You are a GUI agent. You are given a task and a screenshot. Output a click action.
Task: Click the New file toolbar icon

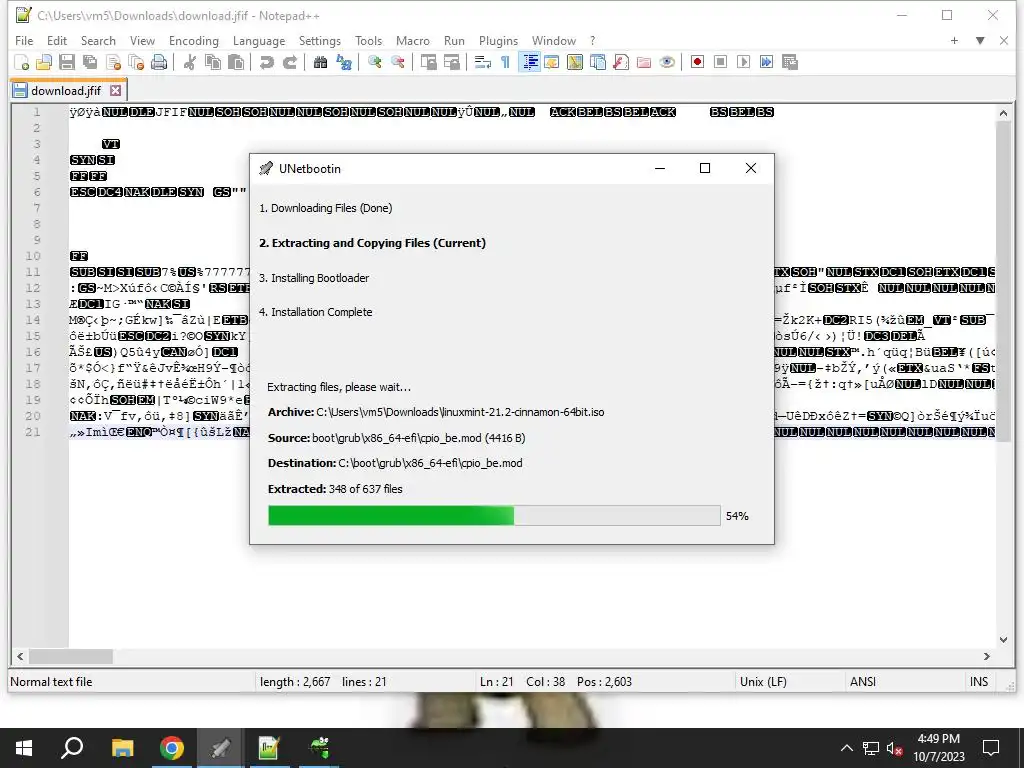coord(21,62)
